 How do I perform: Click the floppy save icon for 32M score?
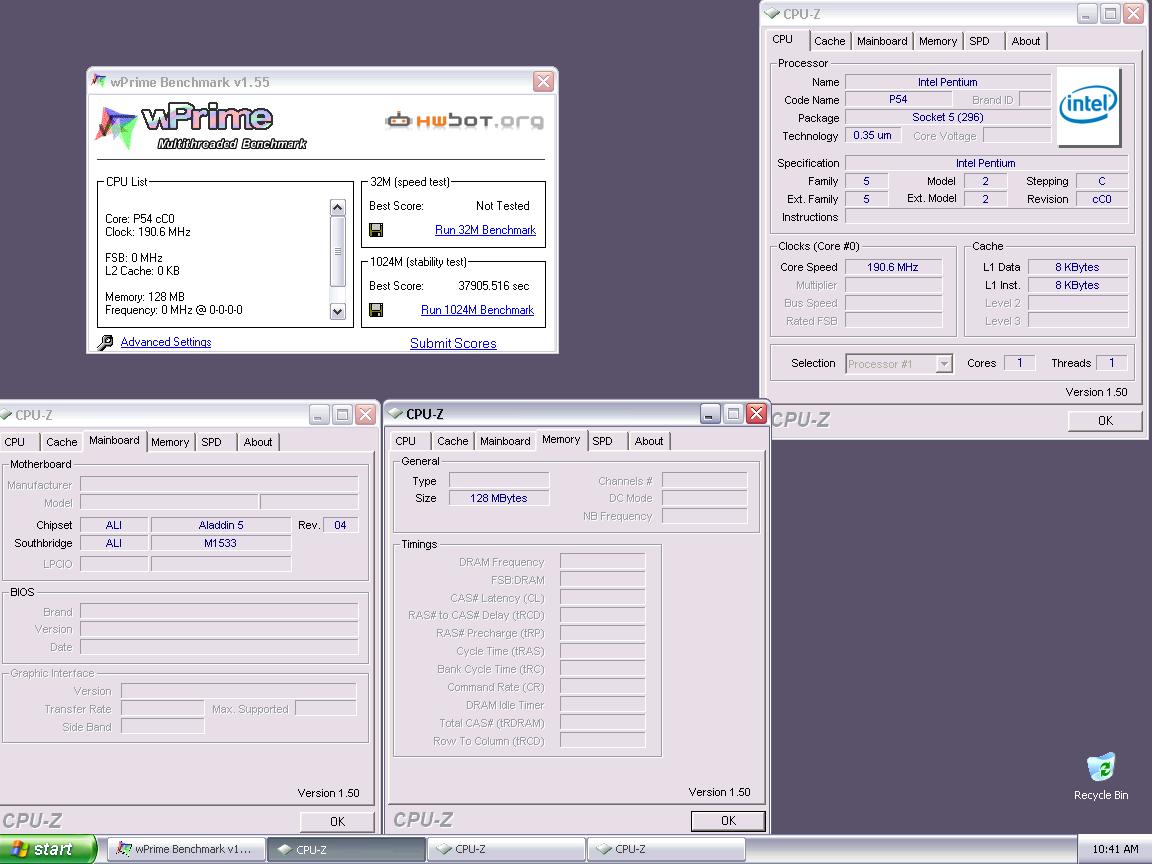click(x=376, y=231)
